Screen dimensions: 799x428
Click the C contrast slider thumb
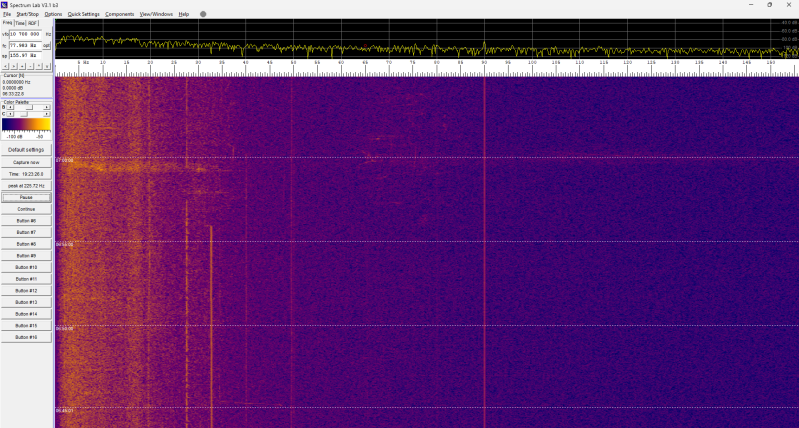pyautogui.click(x=24, y=114)
